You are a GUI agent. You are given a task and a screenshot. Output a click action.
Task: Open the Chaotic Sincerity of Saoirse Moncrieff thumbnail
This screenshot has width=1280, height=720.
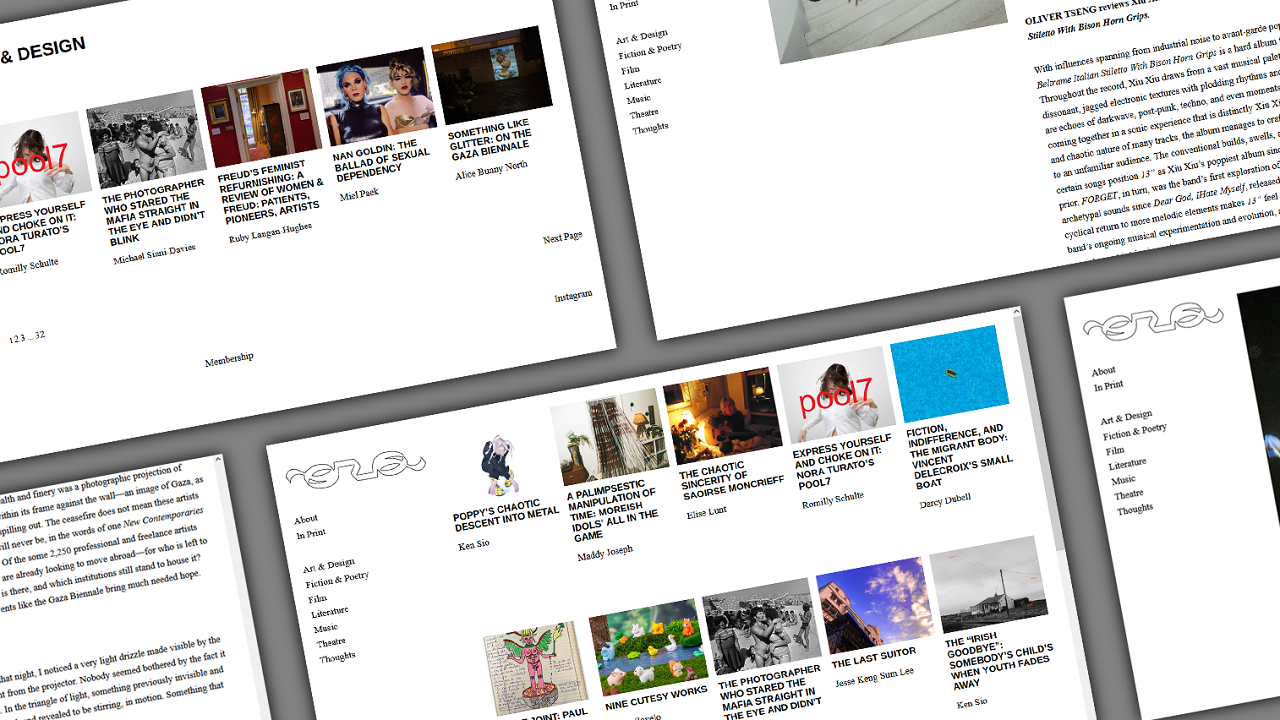722,417
